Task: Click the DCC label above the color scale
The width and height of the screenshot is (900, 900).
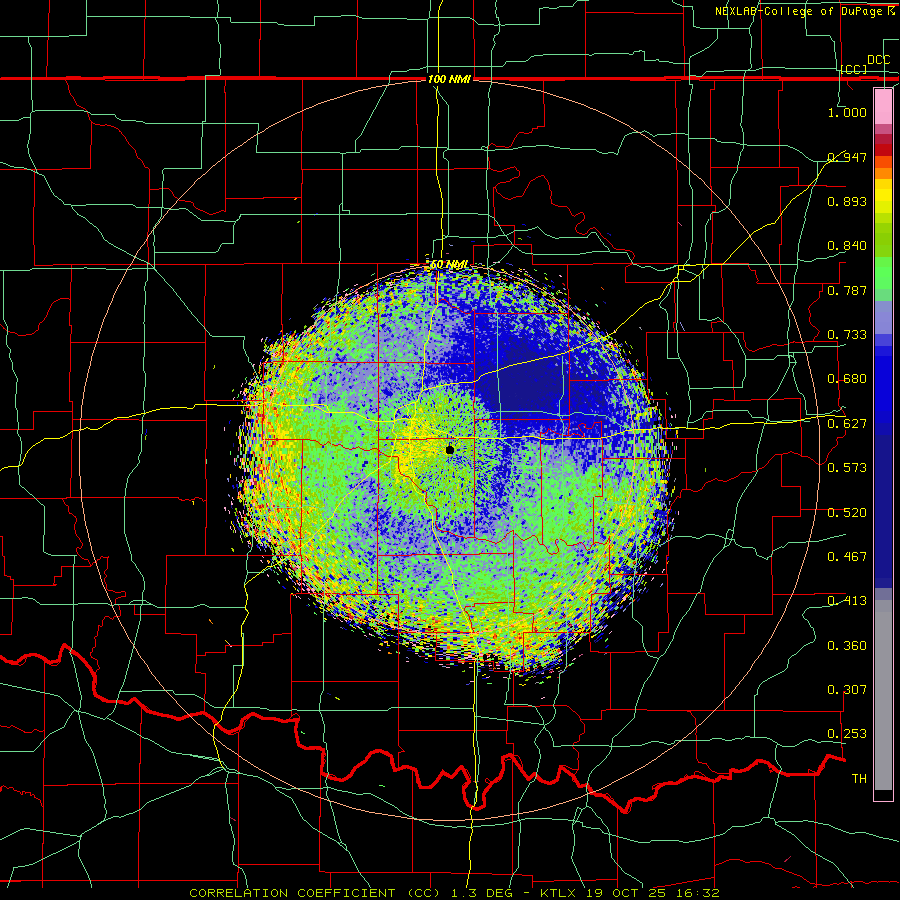Action: click(x=878, y=60)
